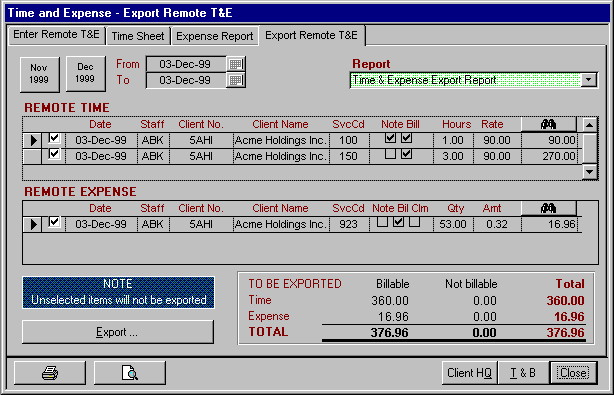Click the binoculars icon in Remote Expense header
This screenshot has height=395, width=614.
pos(548,208)
